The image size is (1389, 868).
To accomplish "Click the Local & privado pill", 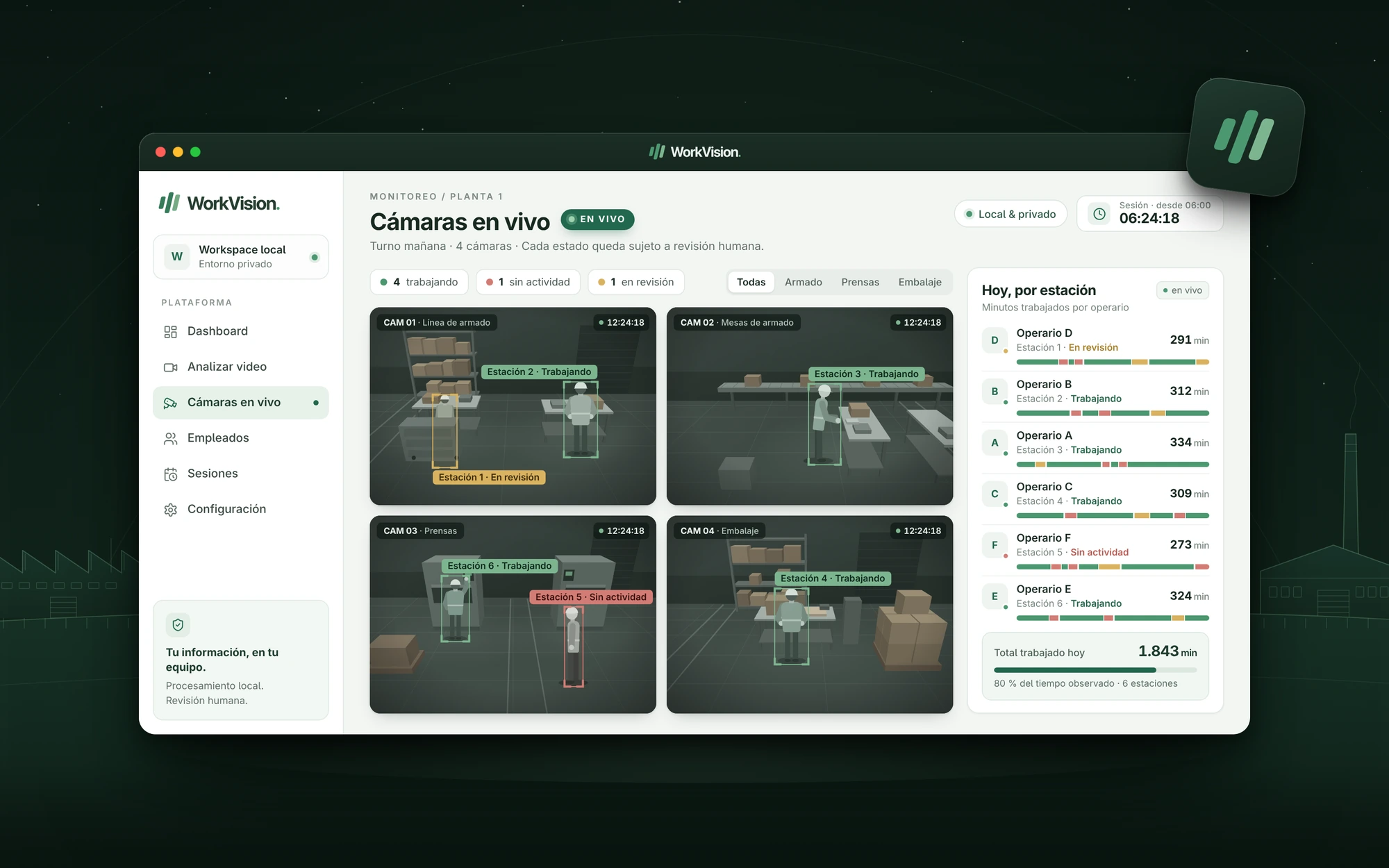I will 1010,214.
